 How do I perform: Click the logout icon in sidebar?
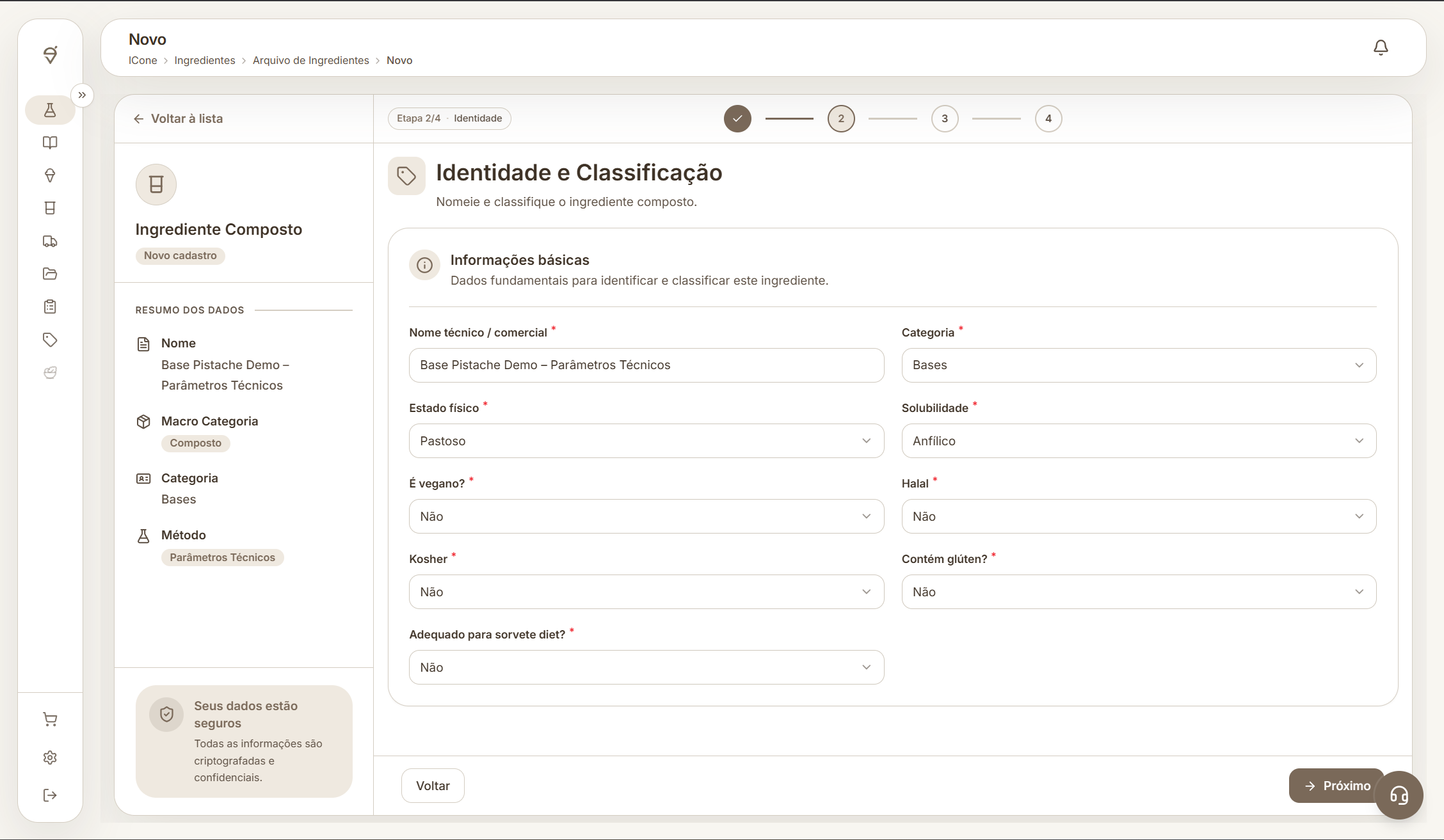coord(50,795)
